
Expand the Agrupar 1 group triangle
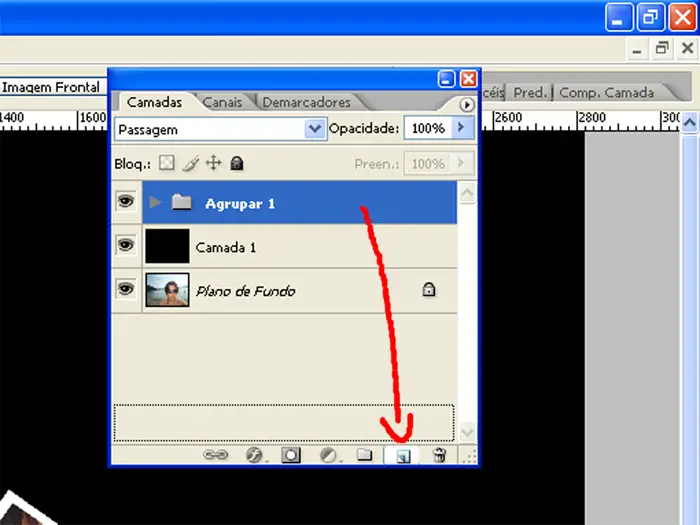click(155, 203)
